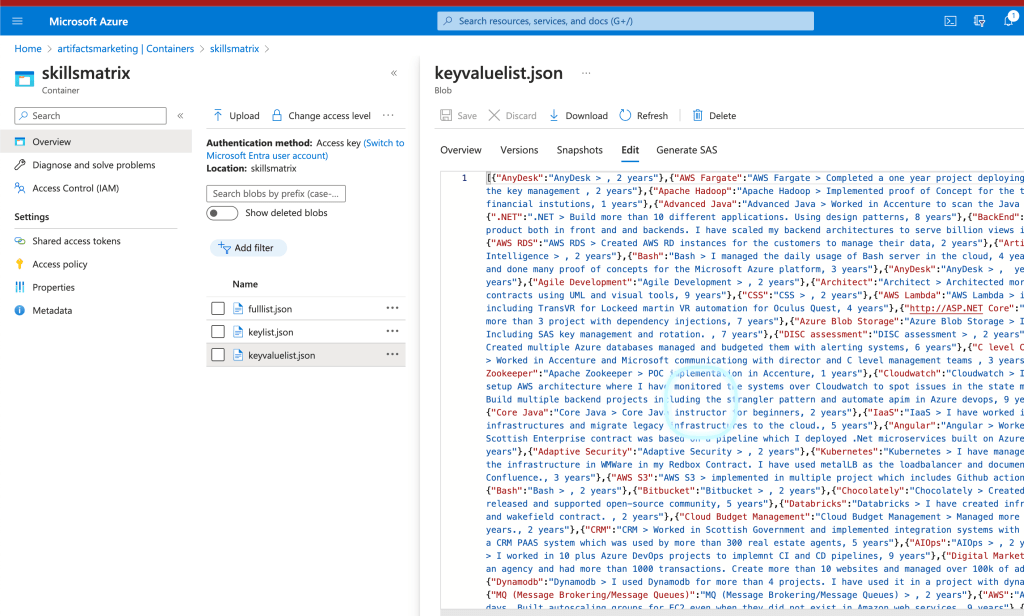
Task: Click the Upload arrow icon
Action: pyautogui.click(x=217, y=115)
